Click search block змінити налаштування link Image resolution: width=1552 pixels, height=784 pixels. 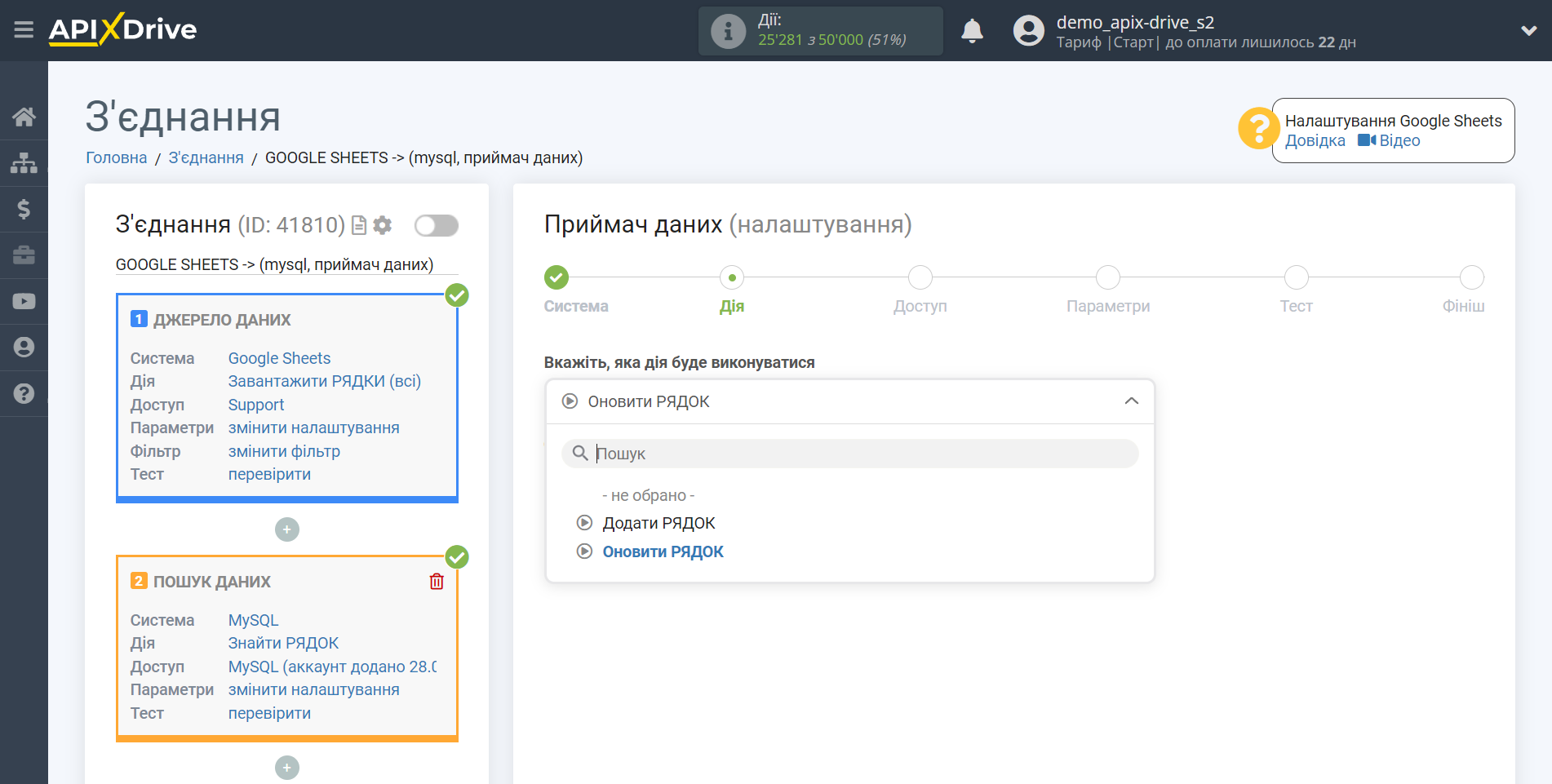tap(314, 689)
